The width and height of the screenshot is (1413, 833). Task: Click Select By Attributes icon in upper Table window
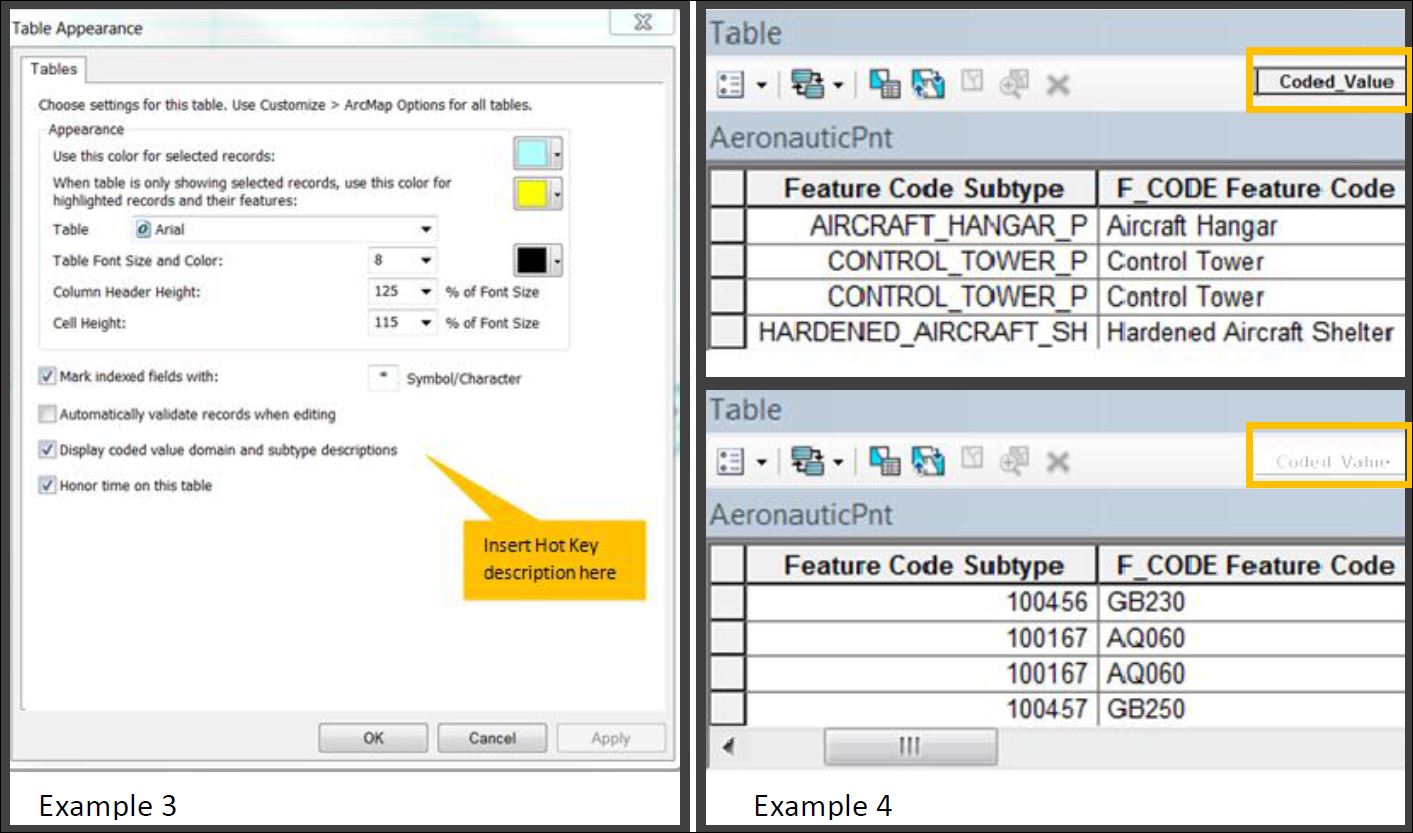tap(884, 85)
